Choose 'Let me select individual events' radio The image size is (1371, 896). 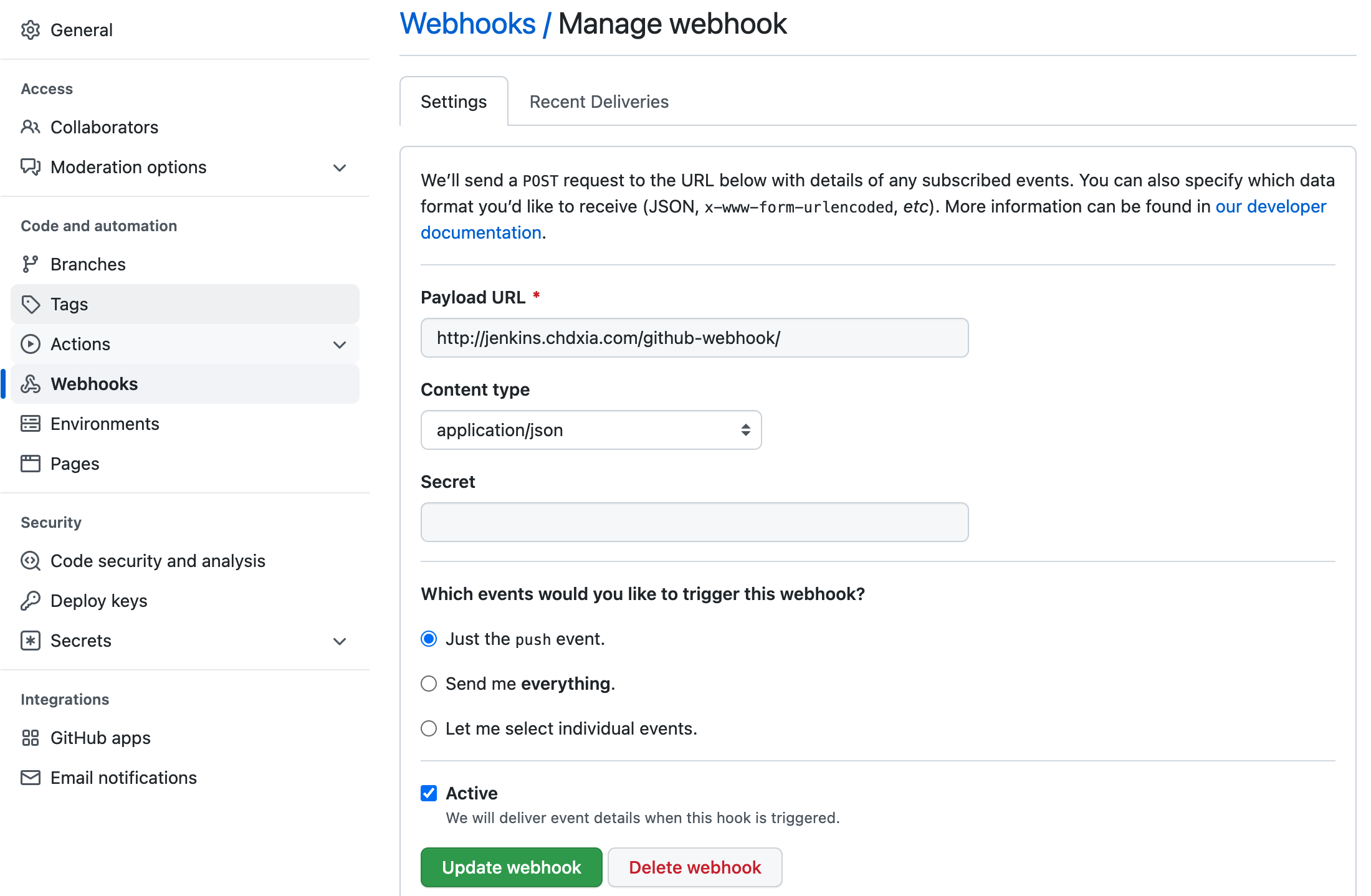[429, 728]
